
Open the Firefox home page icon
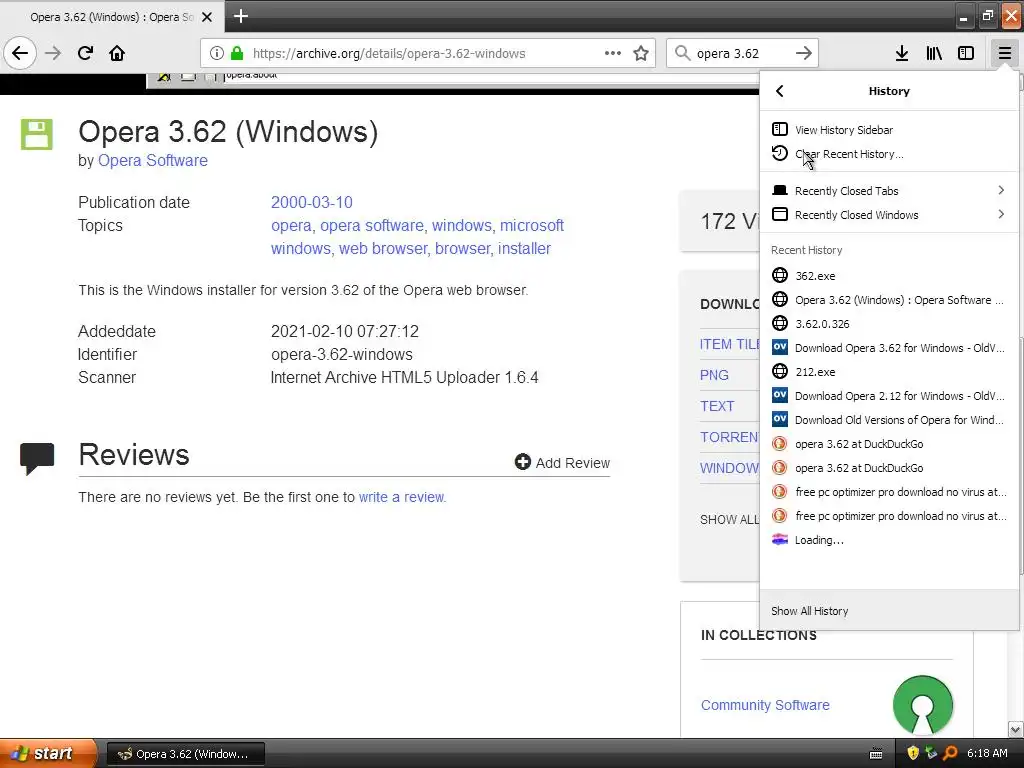[x=117, y=53]
